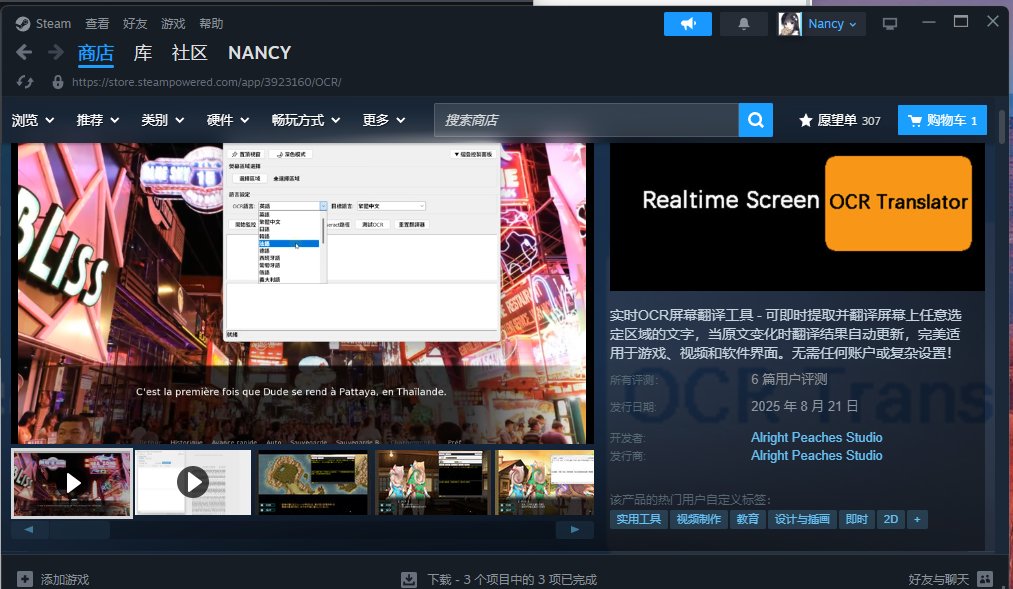
Task: Play the first nightlife trailer thumbnail
Action: pos(72,483)
